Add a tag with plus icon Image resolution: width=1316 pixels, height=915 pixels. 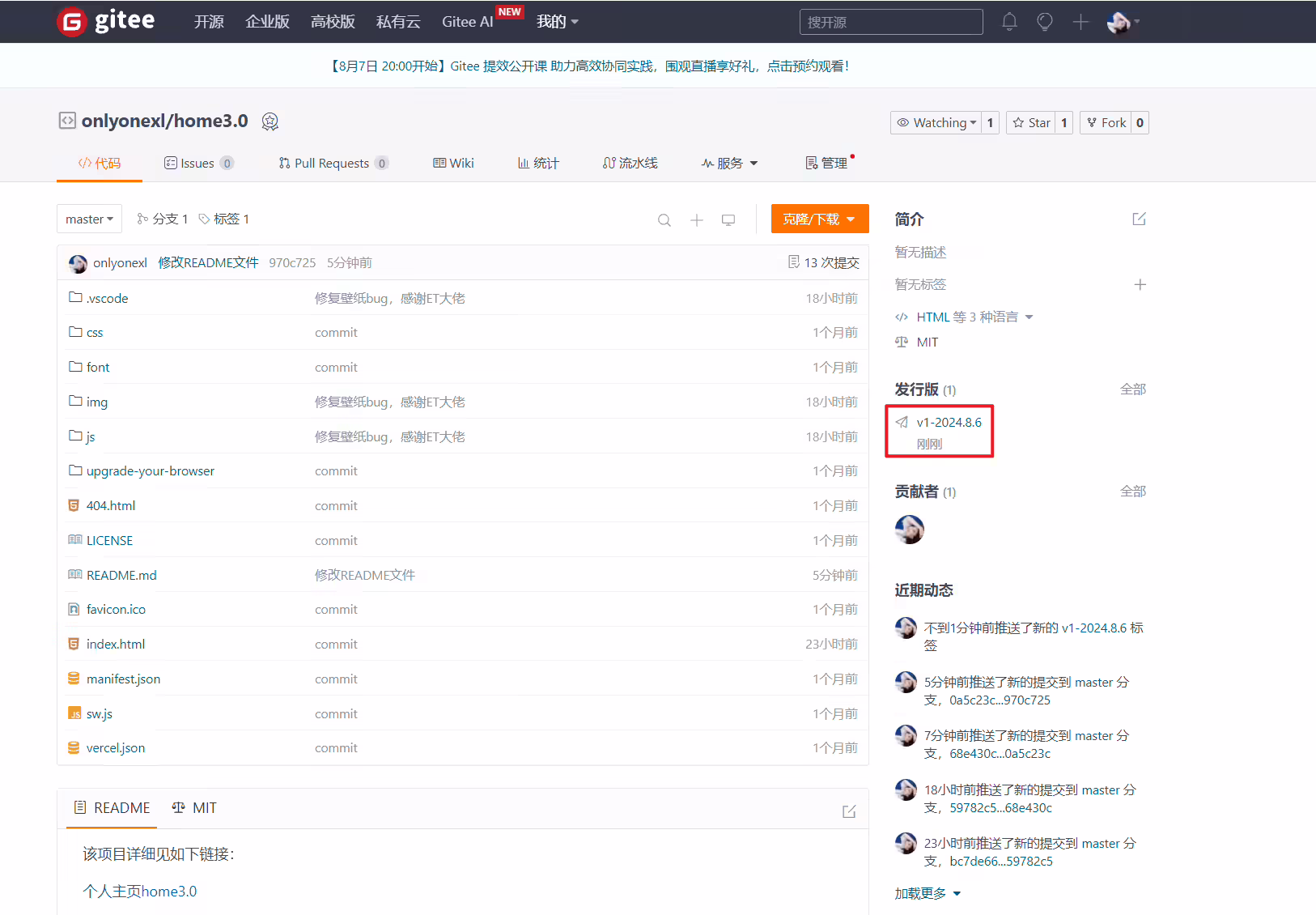click(1140, 284)
